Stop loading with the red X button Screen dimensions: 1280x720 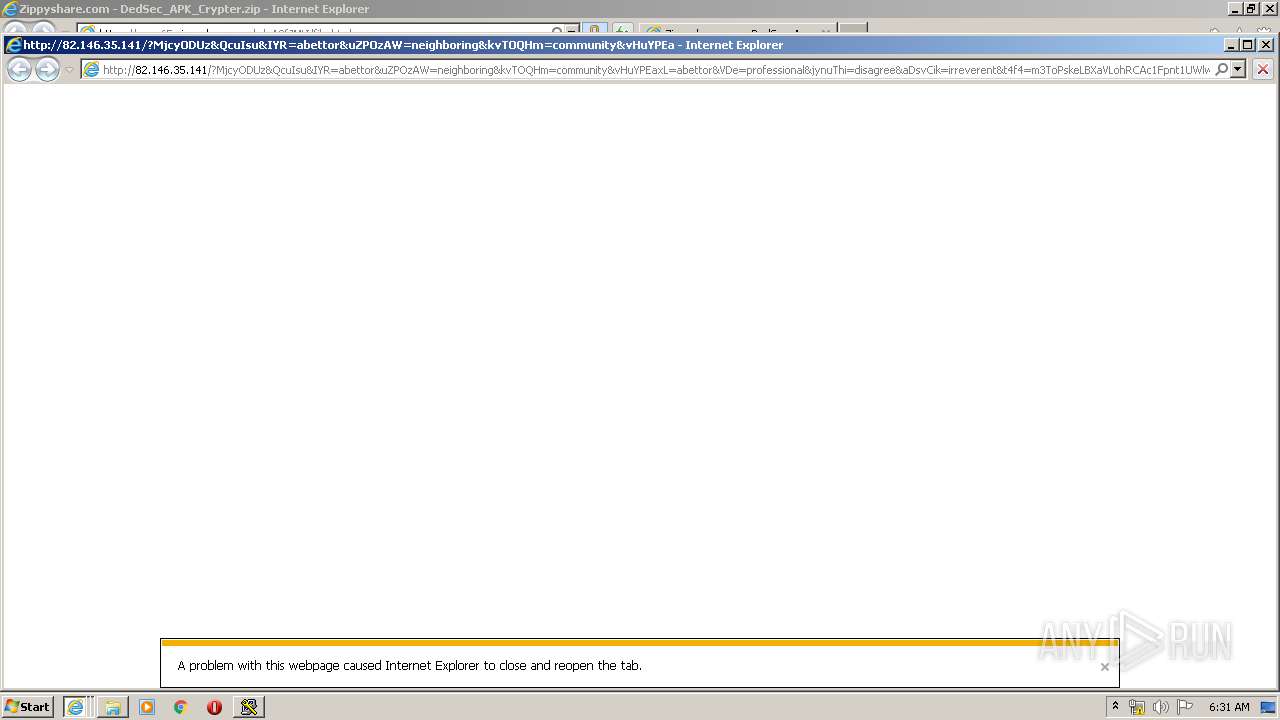1263,69
